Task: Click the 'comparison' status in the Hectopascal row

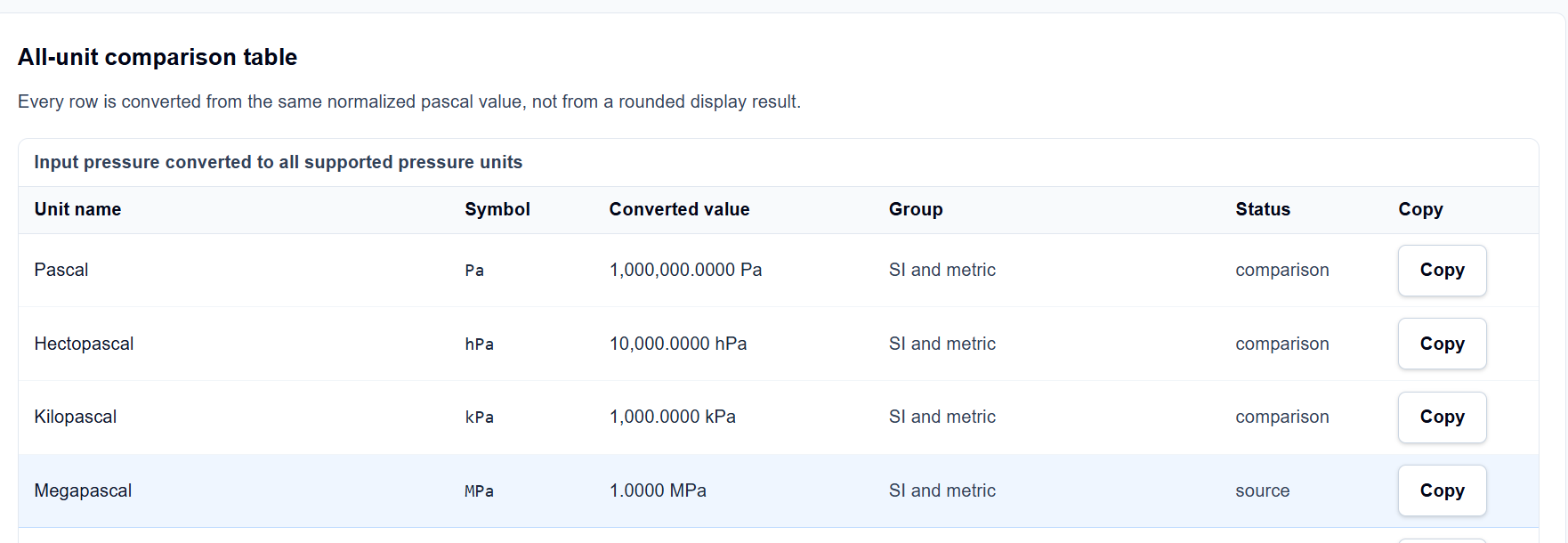Action: pos(1281,344)
